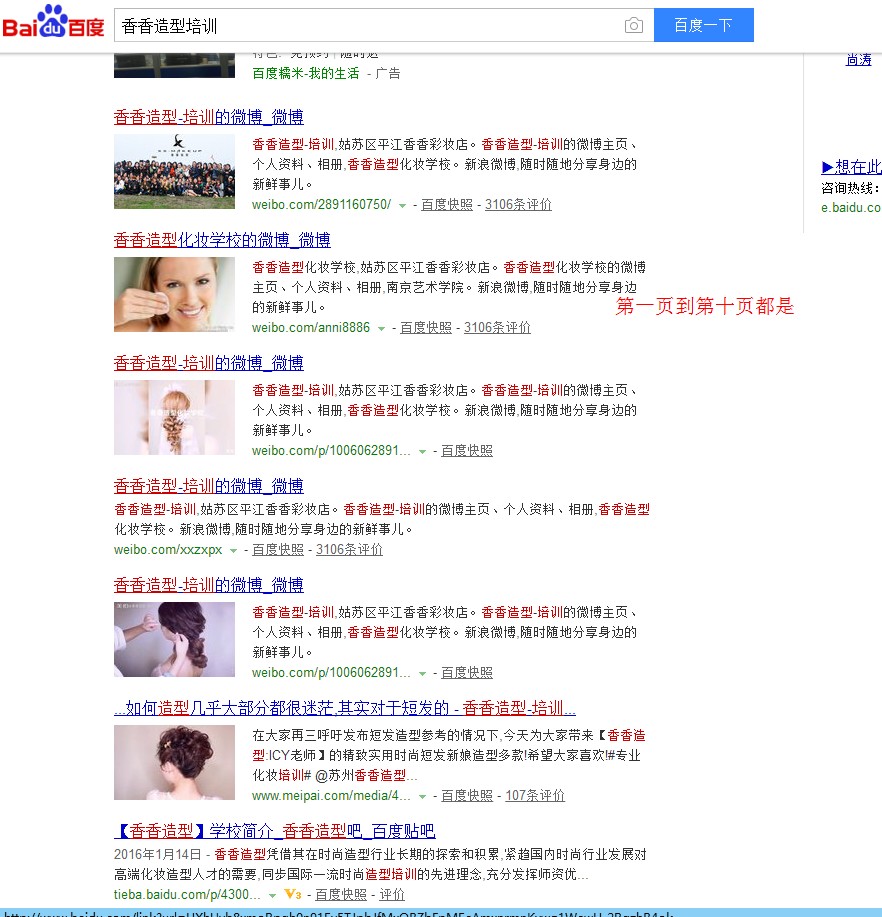Open the e.baidu.co sidebar URL

pos(851,208)
